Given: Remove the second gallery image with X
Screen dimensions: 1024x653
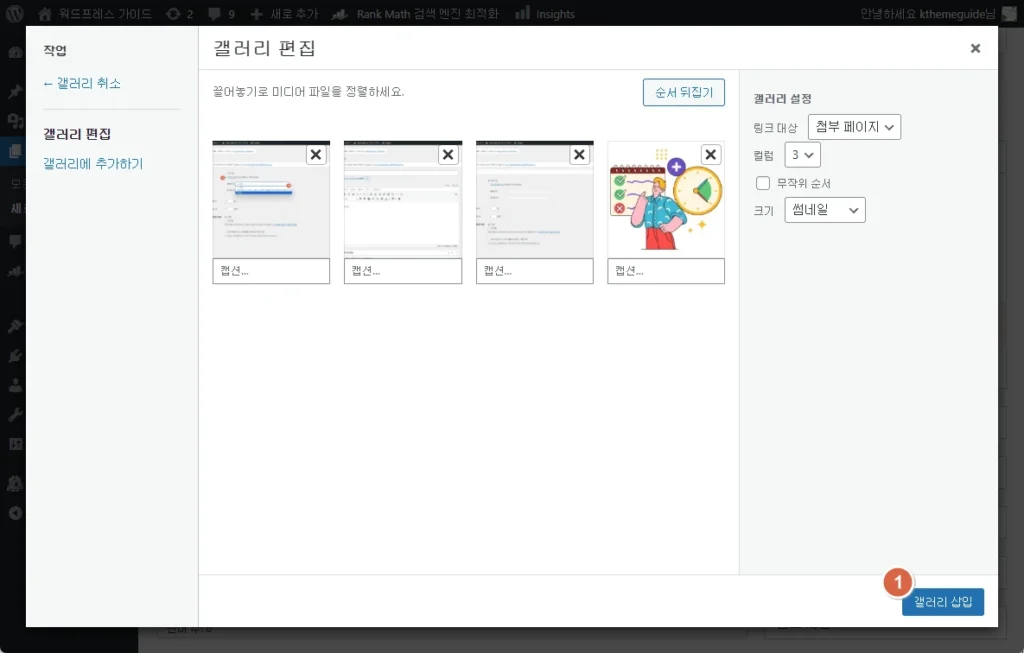Looking at the screenshot, I should tap(447, 154).
